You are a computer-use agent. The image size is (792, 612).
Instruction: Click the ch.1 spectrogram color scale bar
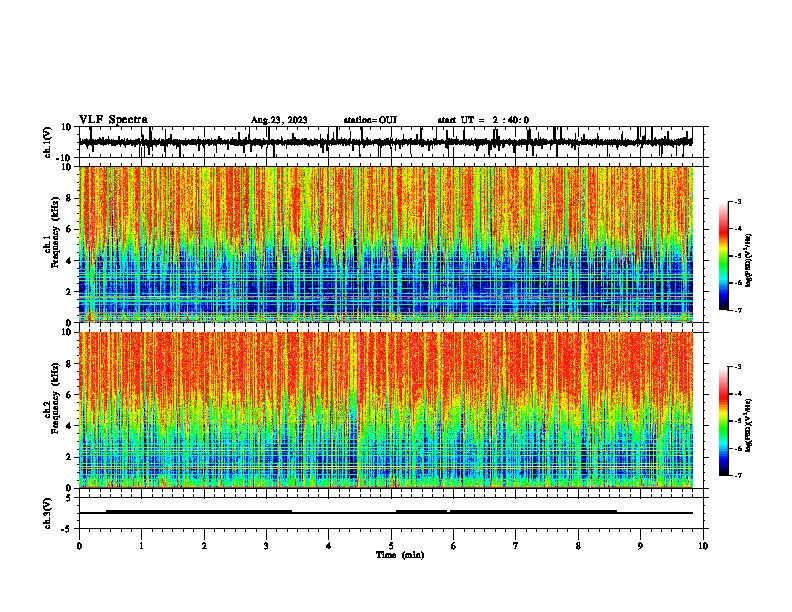(723, 256)
